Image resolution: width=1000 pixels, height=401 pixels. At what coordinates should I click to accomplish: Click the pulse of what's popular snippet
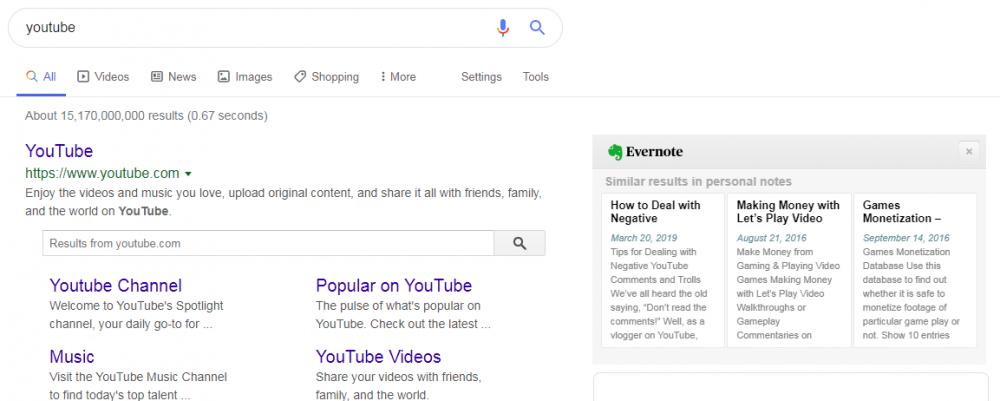tap(403, 314)
